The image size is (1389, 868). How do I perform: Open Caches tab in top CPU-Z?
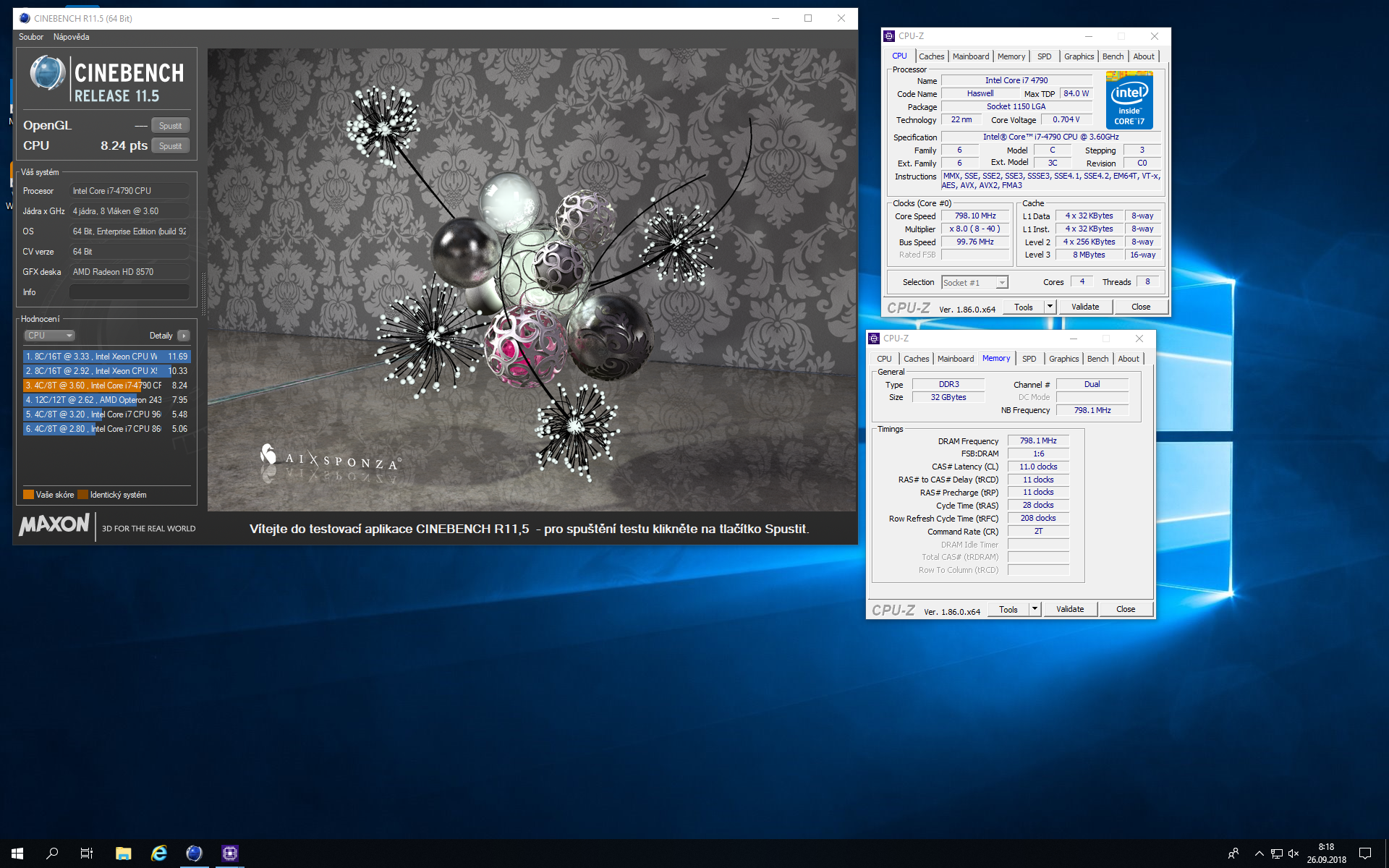931,56
